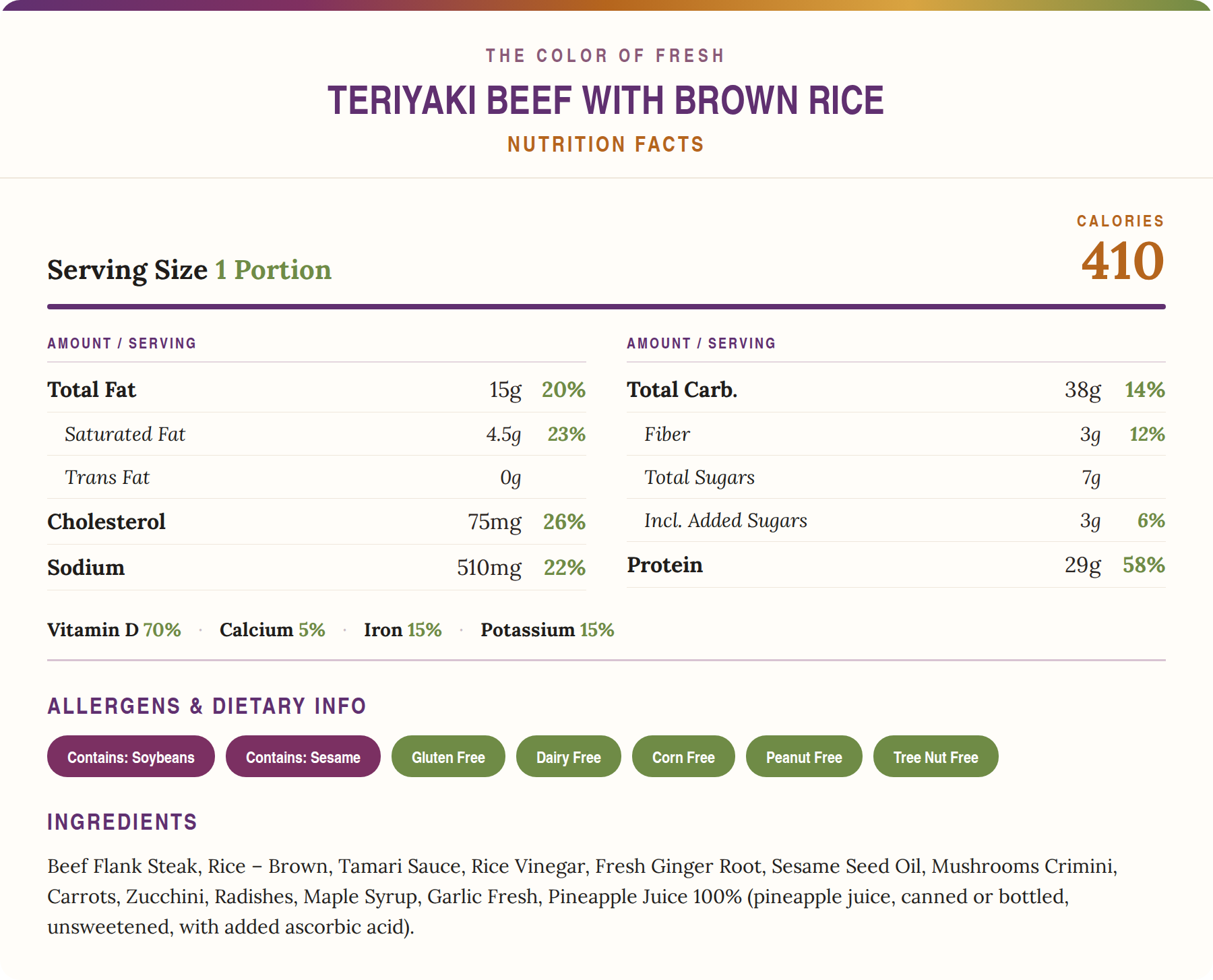Click the Protein 58% daily value
This screenshot has width=1213, height=980.
coord(1144,565)
